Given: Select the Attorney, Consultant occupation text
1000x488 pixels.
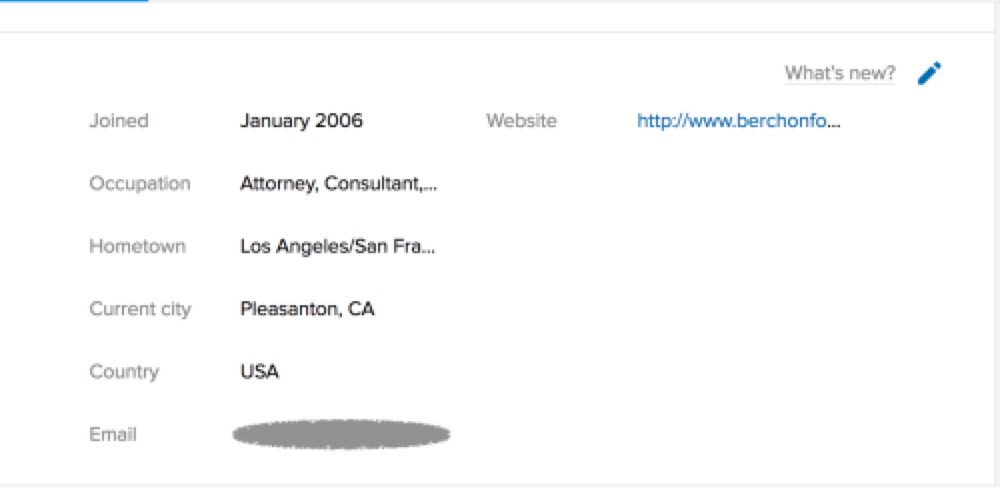Looking at the screenshot, I should coord(330,184).
